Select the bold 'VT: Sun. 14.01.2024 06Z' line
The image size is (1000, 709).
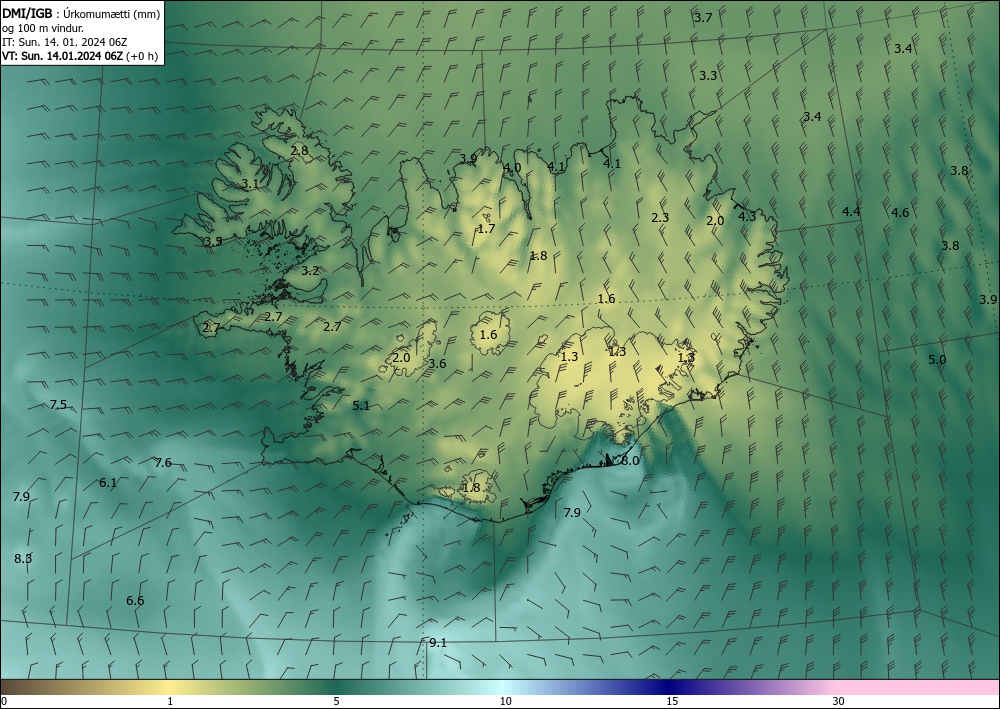click(62, 56)
